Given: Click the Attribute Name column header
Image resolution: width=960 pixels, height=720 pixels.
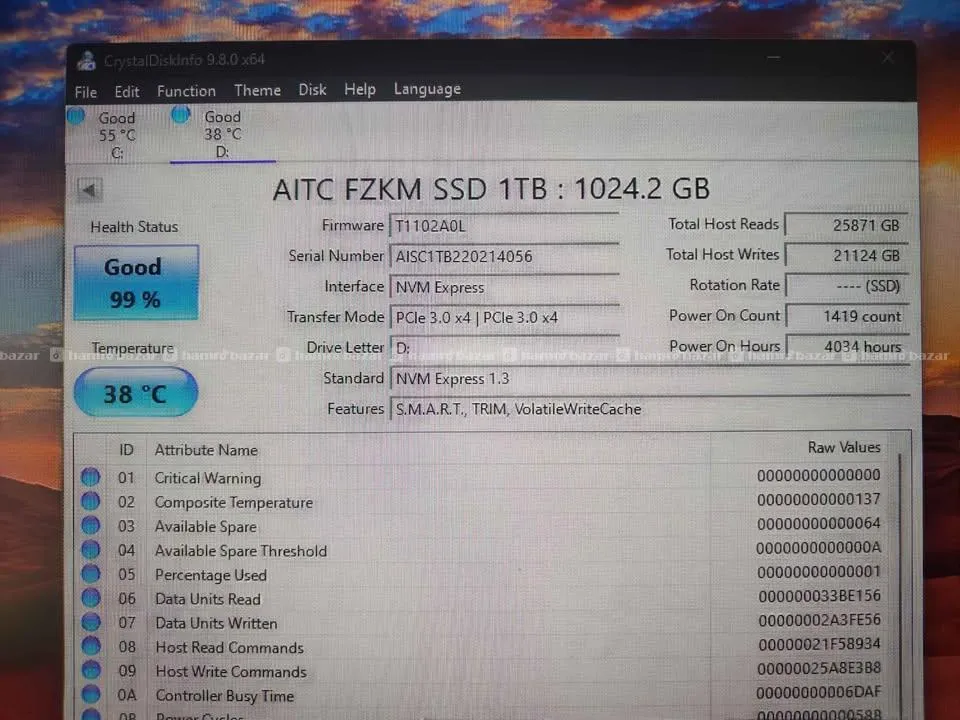Looking at the screenshot, I should point(206,451).
